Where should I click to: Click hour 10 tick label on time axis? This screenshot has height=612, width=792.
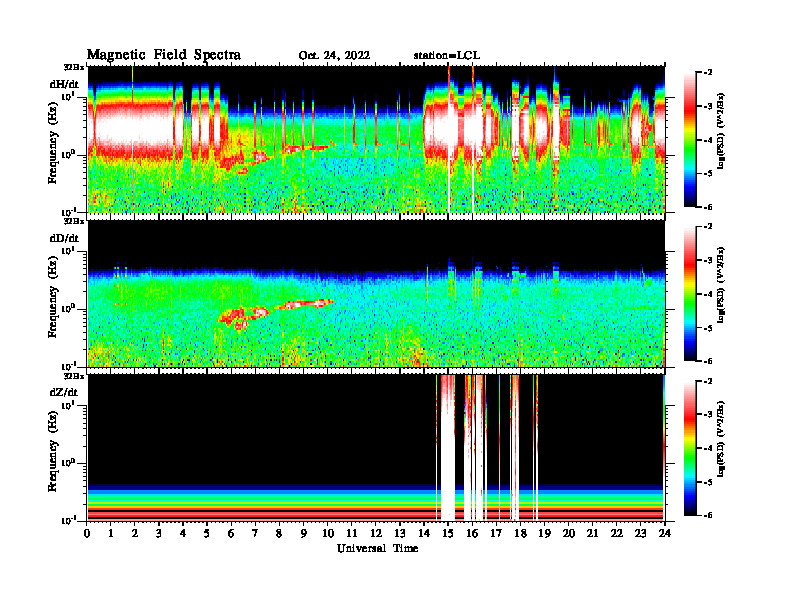point(328,534)
